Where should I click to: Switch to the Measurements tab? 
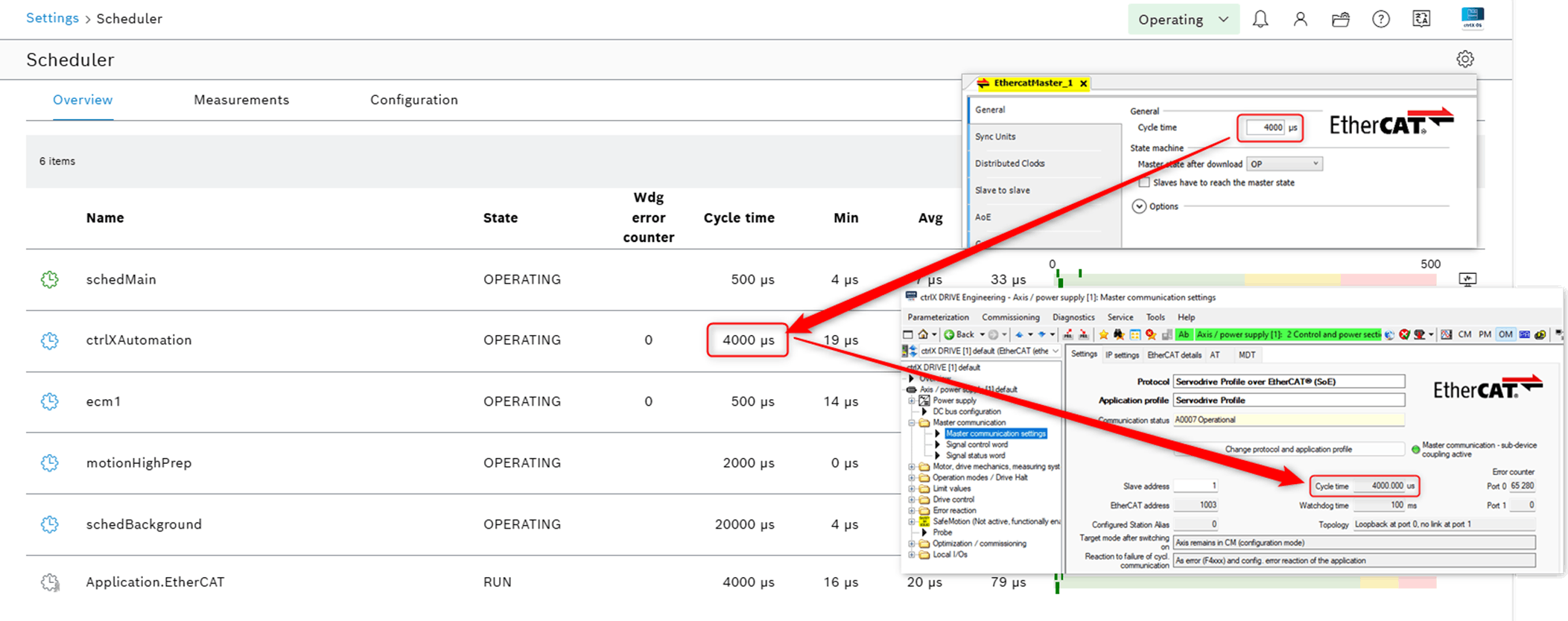pos(241,100)
